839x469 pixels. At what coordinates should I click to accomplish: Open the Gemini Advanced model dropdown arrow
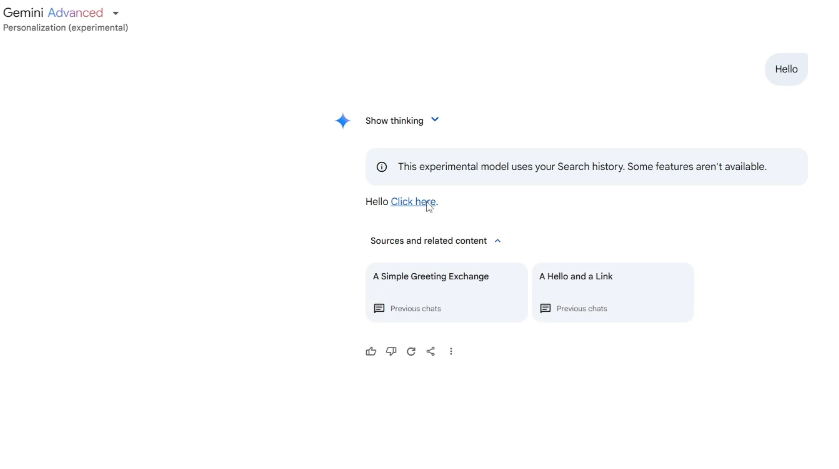(x=116, y=14)
